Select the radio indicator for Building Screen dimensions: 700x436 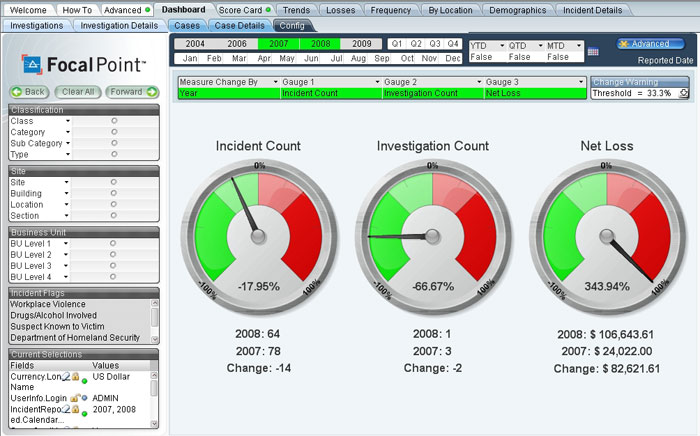[x=114, y=194]
